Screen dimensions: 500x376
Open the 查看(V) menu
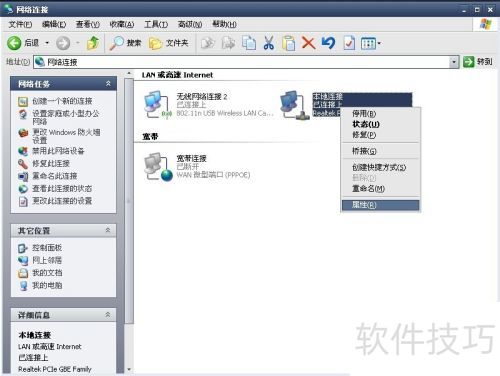point(88,24)
